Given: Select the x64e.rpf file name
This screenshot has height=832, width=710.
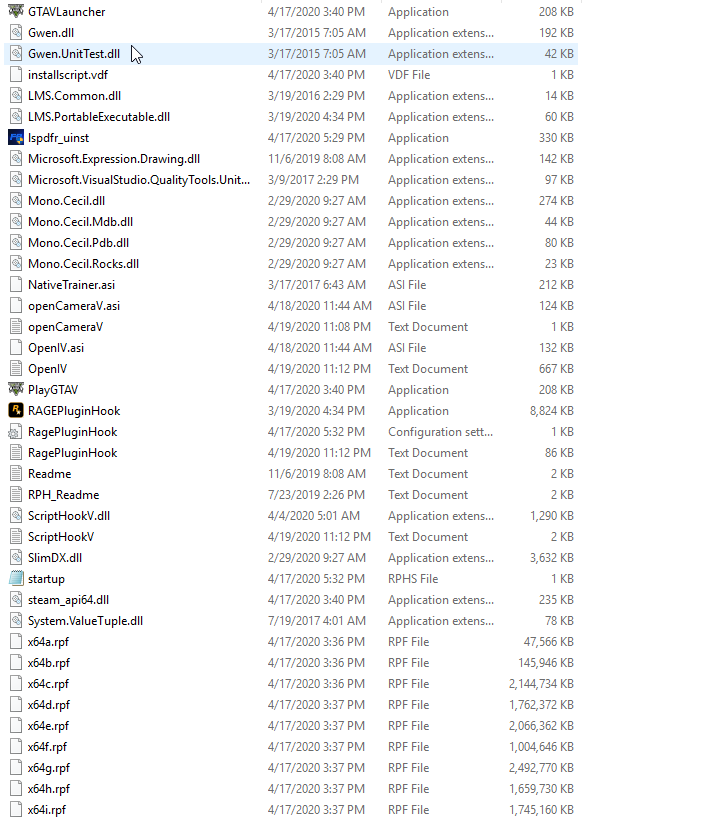Looking at the screenshot, I should pyautogui.click(x=48, y=726).
